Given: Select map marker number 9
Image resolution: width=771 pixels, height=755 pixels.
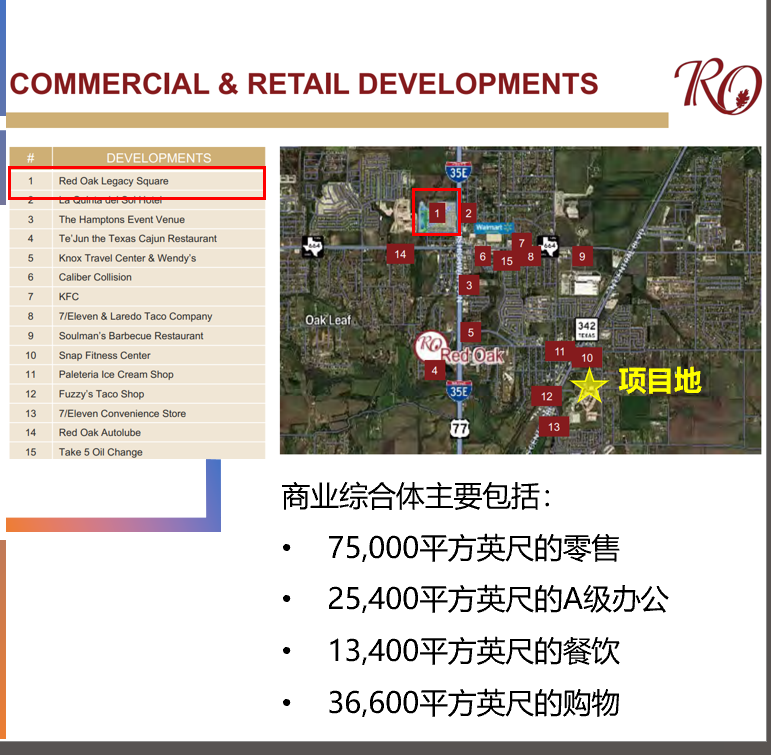Looking at the screenshot, I should 582,256.
